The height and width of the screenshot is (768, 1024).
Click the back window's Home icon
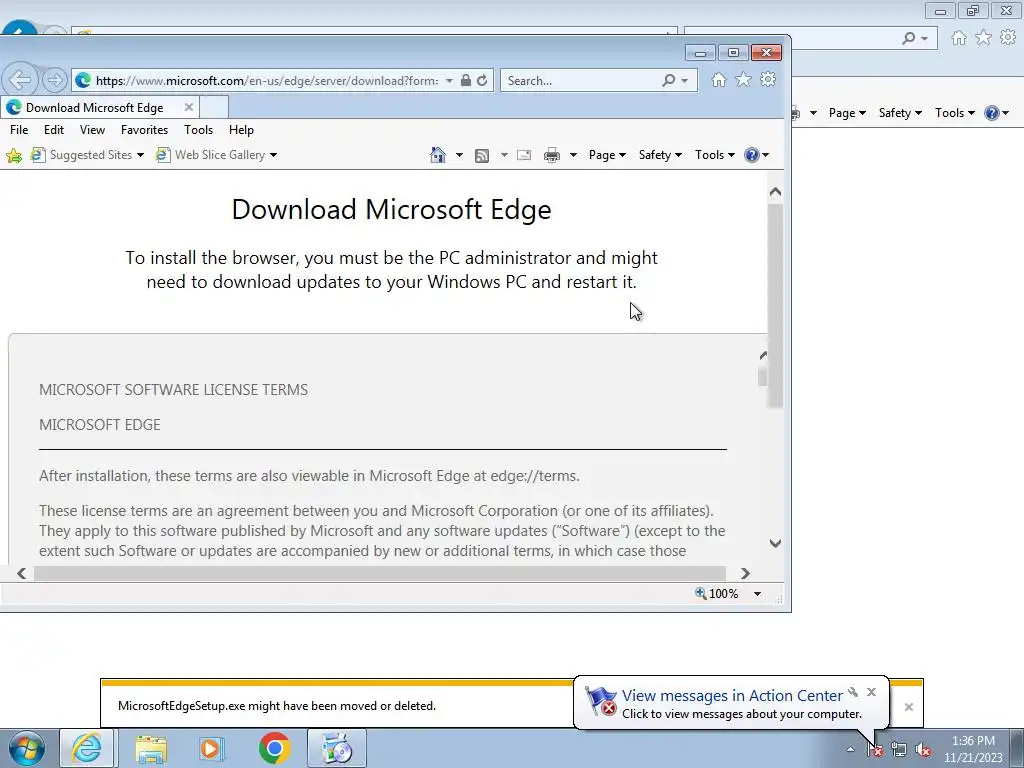point(959,38)
